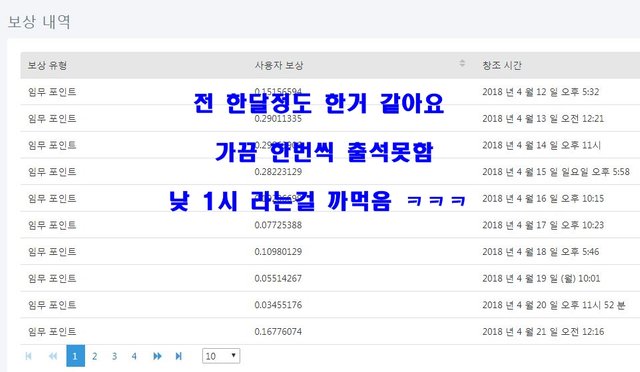Click 임무 포인트 in the 0.05514267 row

point(52,278)
